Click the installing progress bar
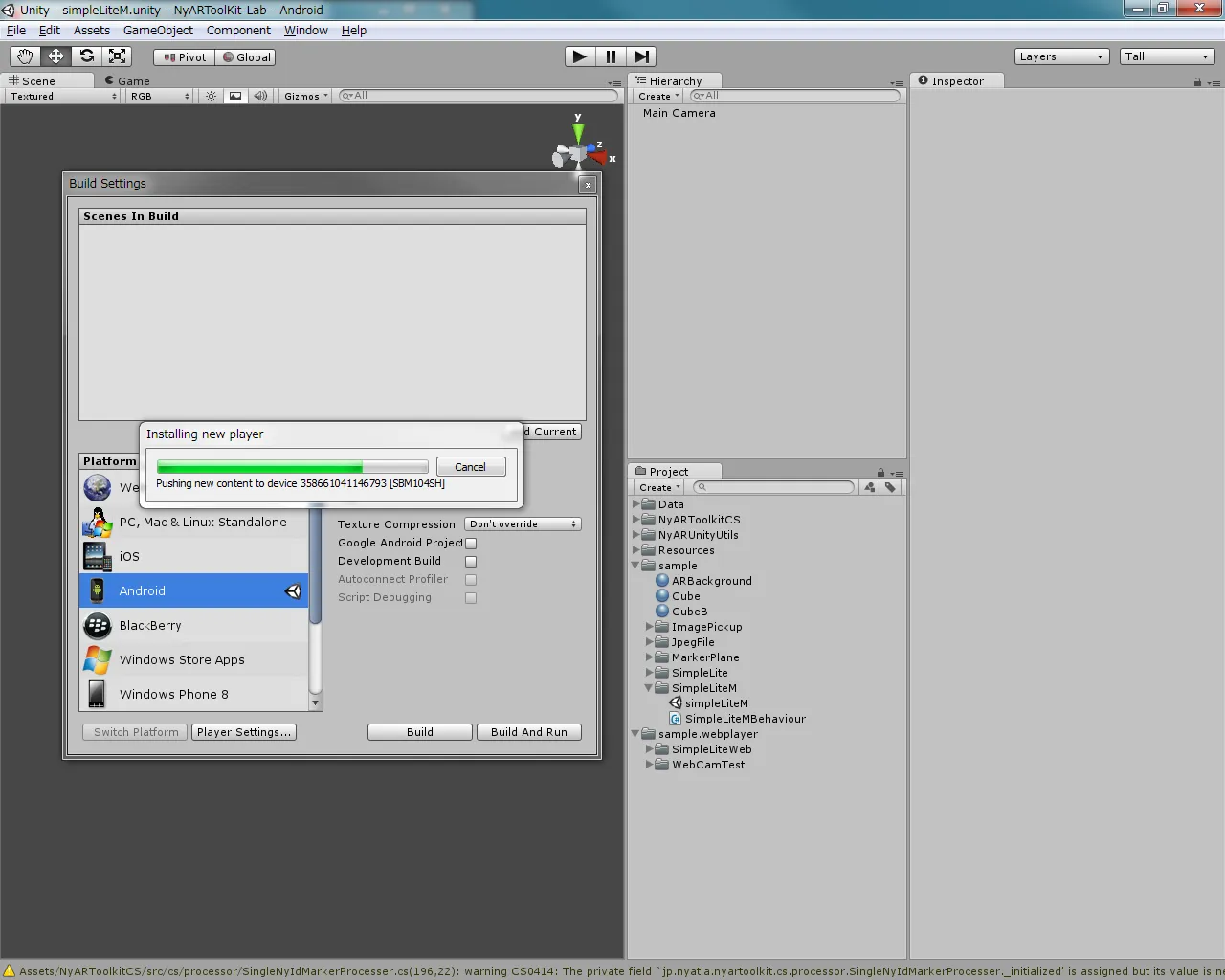1225x980 pixels. tap(293, 467)
